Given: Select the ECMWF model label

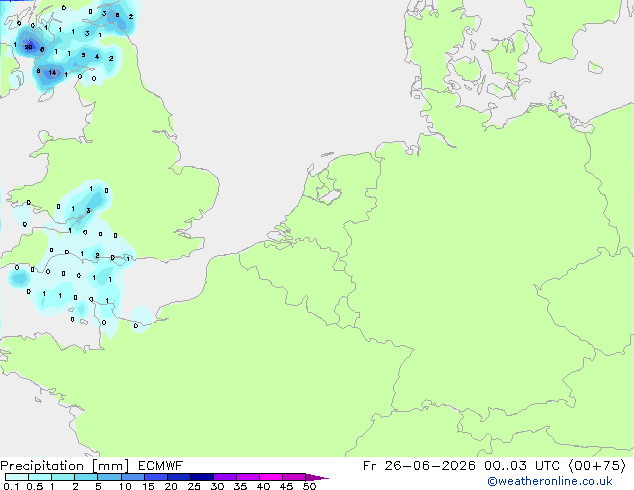Looking at the screenshot, I should click(x=161, y=466).
